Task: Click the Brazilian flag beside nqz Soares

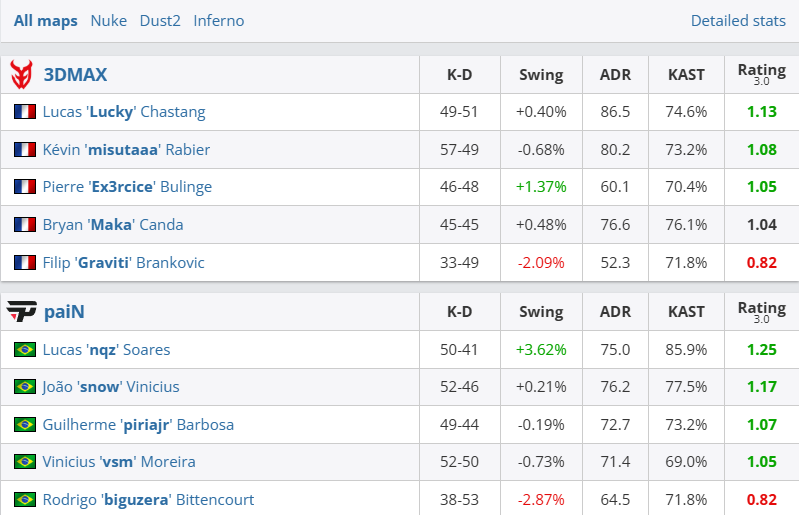Action: pyautogui.click(x=25, y=350)
